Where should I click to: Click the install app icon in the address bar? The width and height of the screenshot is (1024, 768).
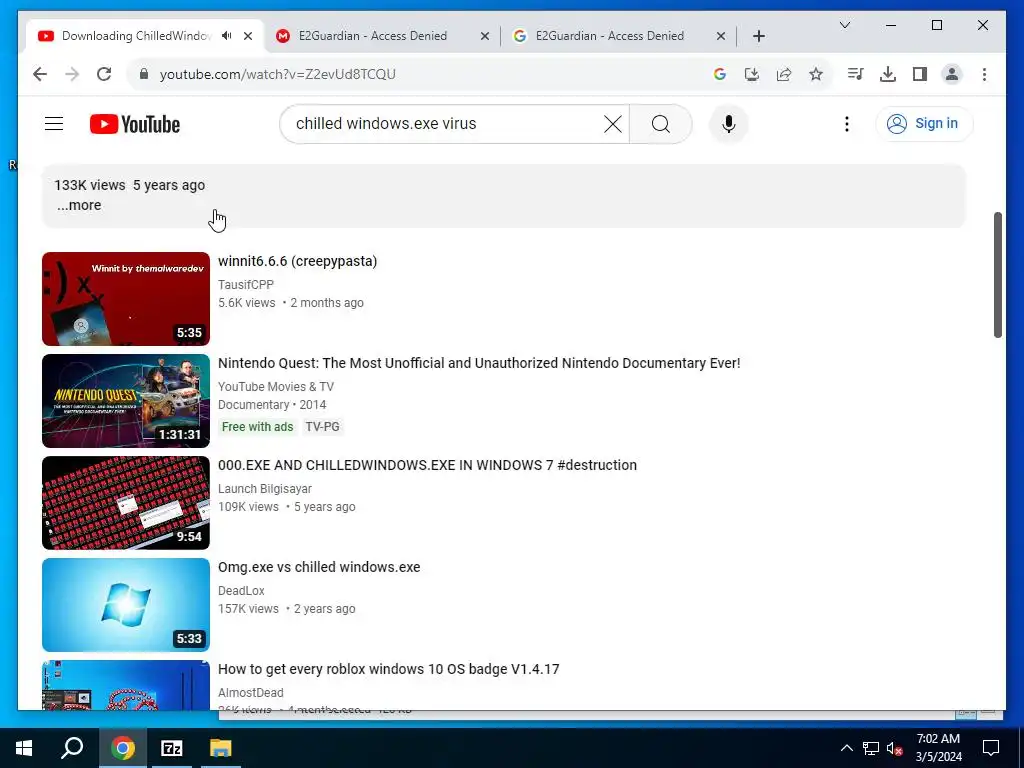coord(752,74)
